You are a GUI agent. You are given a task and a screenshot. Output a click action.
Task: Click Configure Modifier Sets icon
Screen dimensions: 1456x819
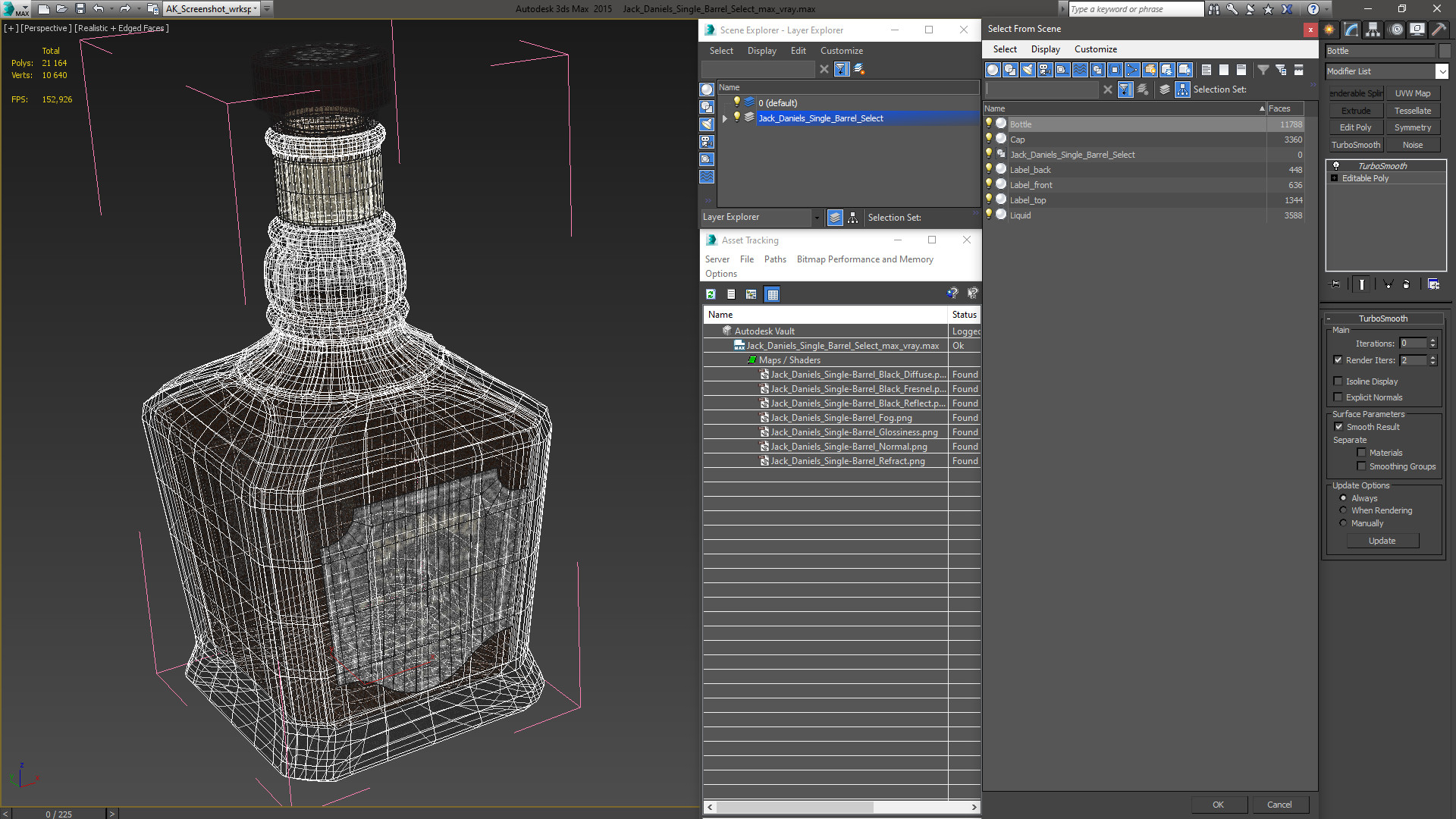click(1433, 284)
